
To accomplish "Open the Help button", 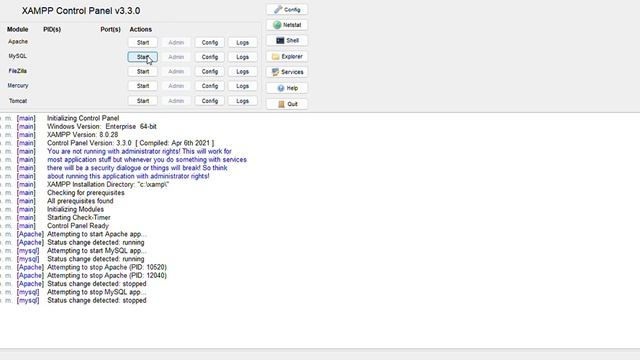I will pyautogui.click(x=287, y=88).
